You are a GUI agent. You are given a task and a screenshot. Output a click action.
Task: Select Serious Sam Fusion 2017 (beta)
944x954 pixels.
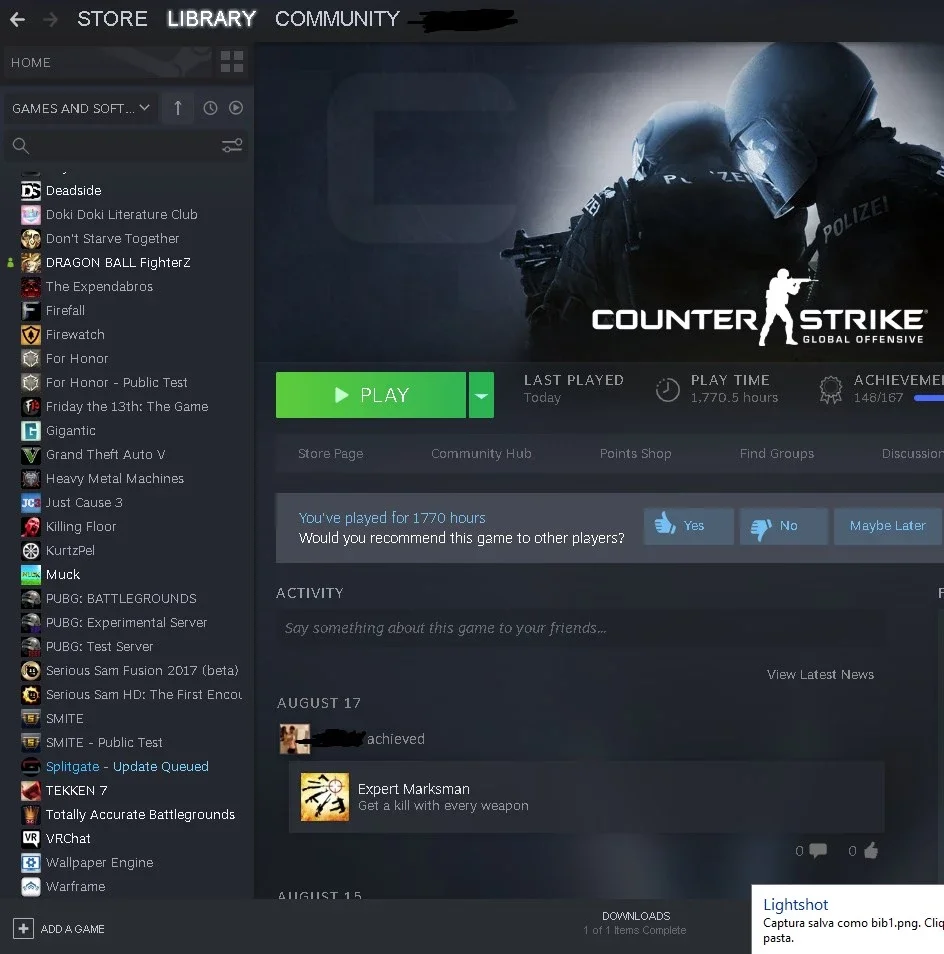142,671
